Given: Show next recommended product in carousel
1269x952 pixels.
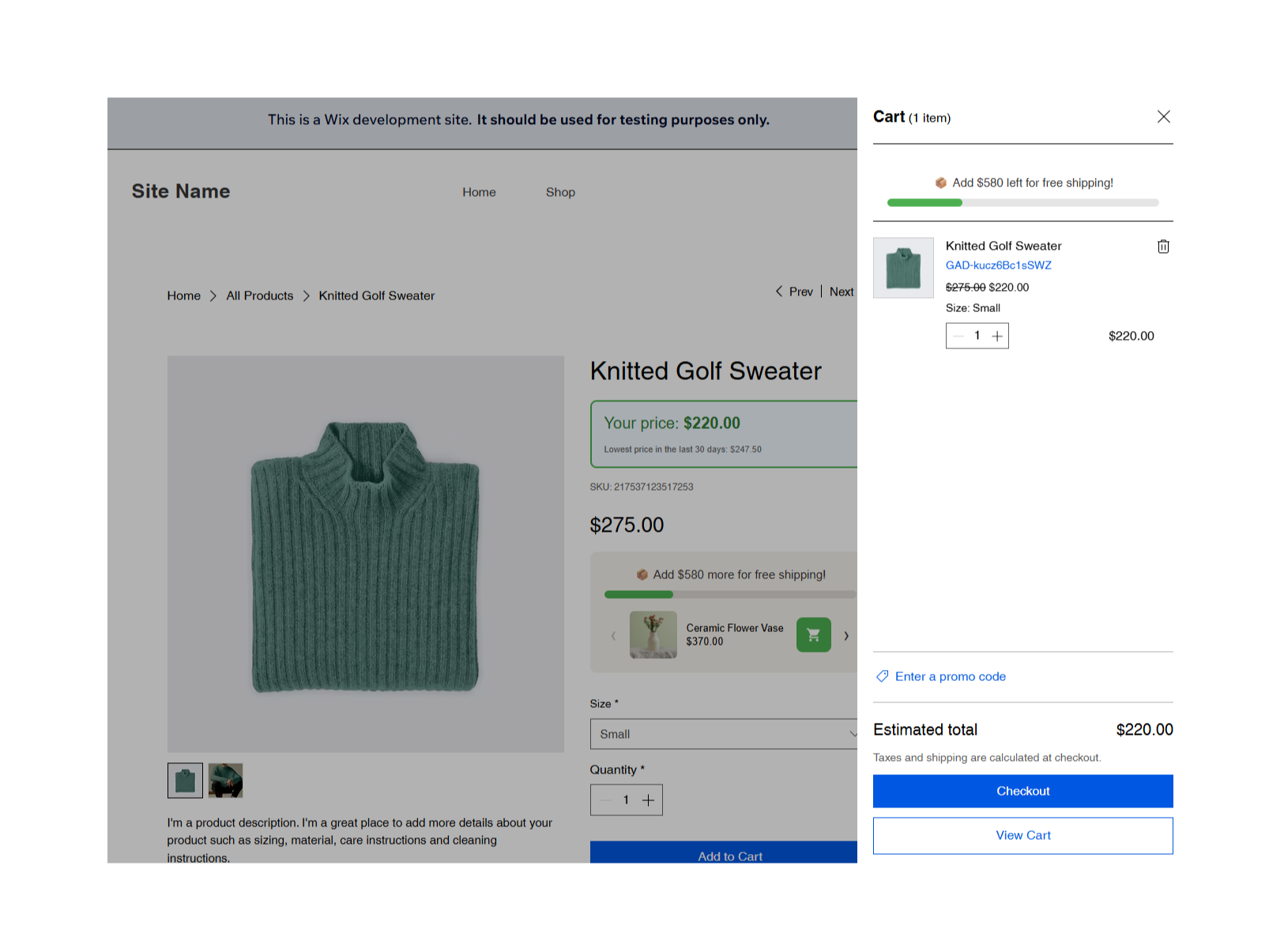Looking at the screenshot, I should pos(846,635).
